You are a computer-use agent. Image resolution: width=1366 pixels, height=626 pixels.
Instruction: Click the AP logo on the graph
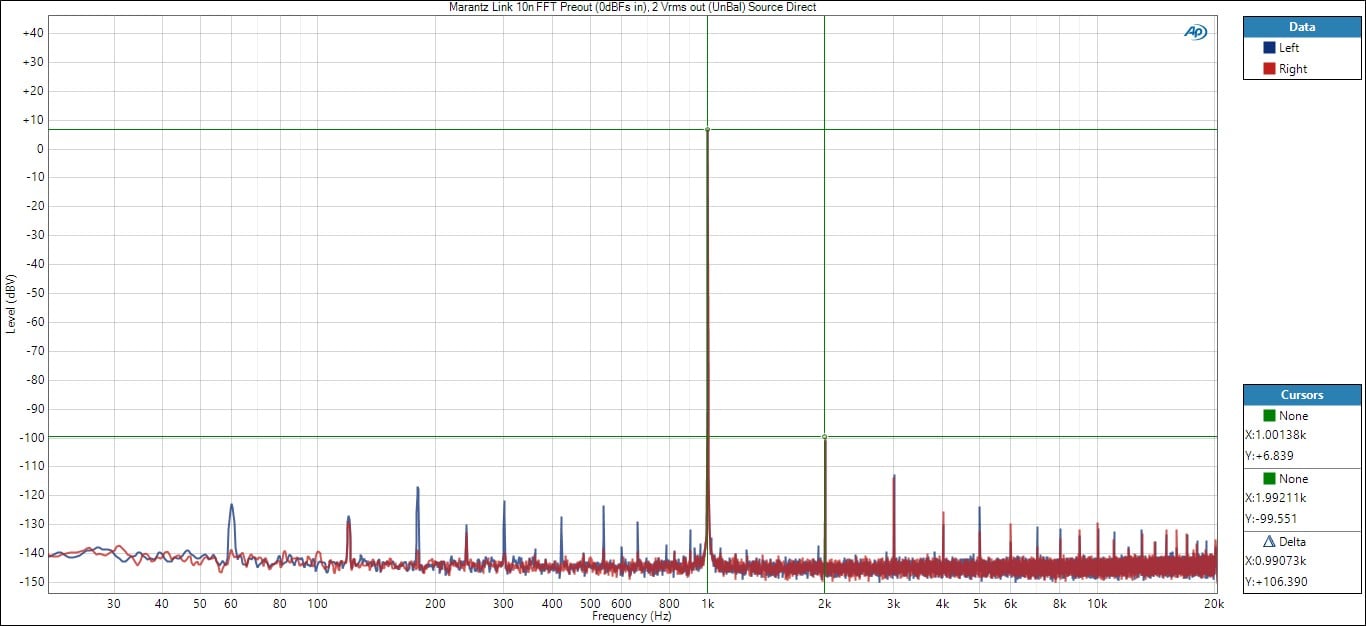coord(1195,32)
